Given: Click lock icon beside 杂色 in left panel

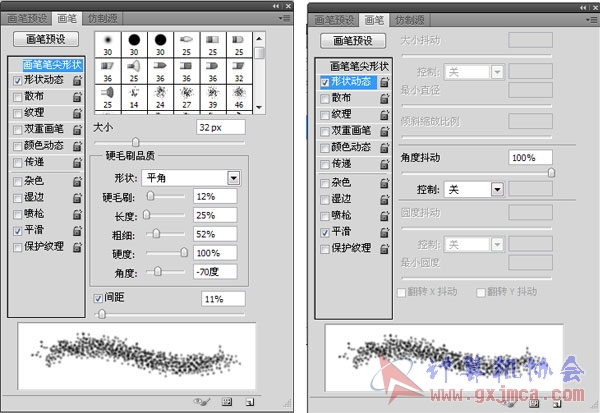Looking at the screenshot, I should (x=77, y=181).
